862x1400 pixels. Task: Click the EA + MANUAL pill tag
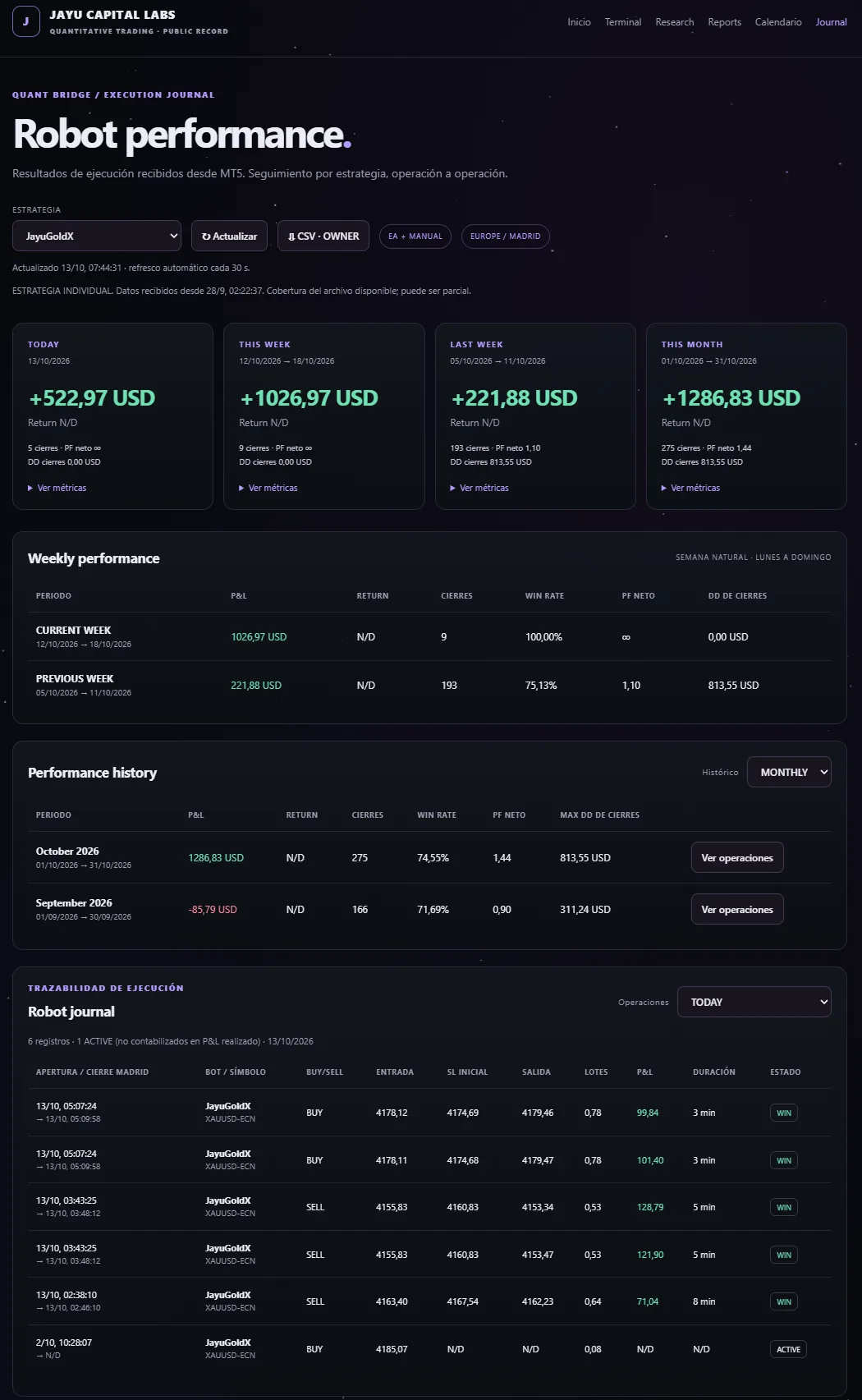[x=415, y=236]
